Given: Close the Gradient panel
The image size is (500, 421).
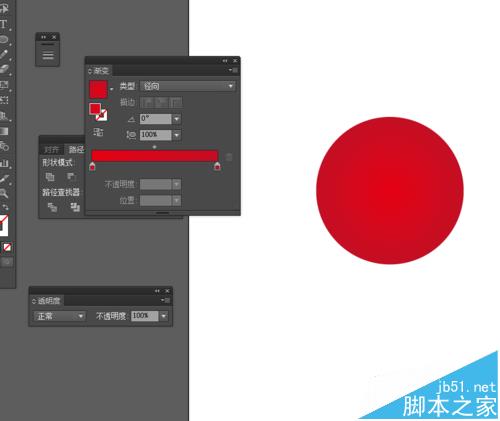Looking at the screenshot, I should tap(235, 61).
